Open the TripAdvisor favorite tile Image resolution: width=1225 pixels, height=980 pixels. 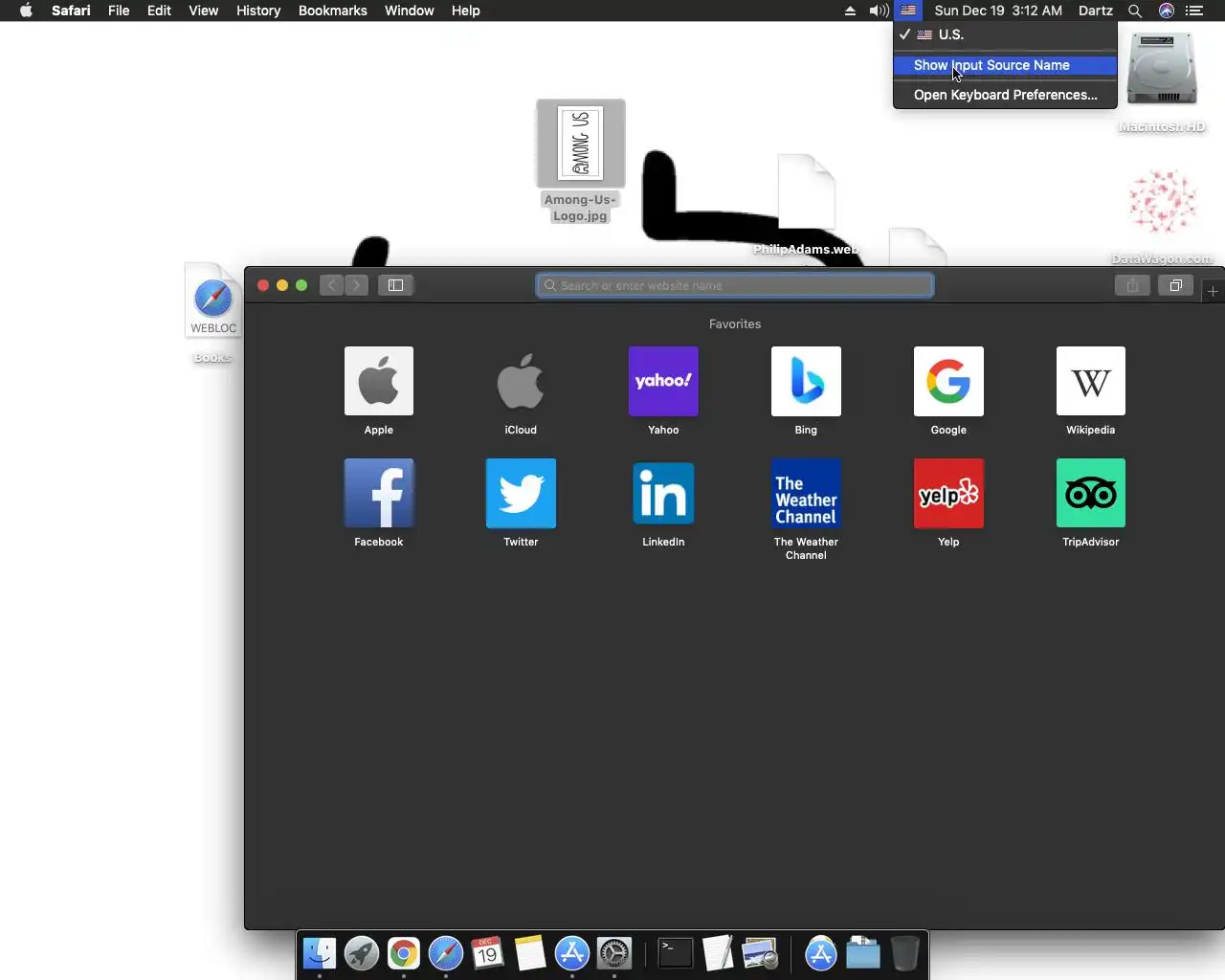pos(1091,493)
